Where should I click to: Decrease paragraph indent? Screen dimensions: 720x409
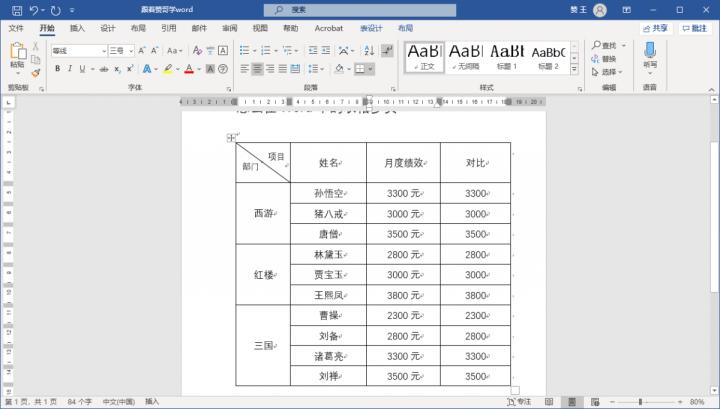(x=313, y=50)
